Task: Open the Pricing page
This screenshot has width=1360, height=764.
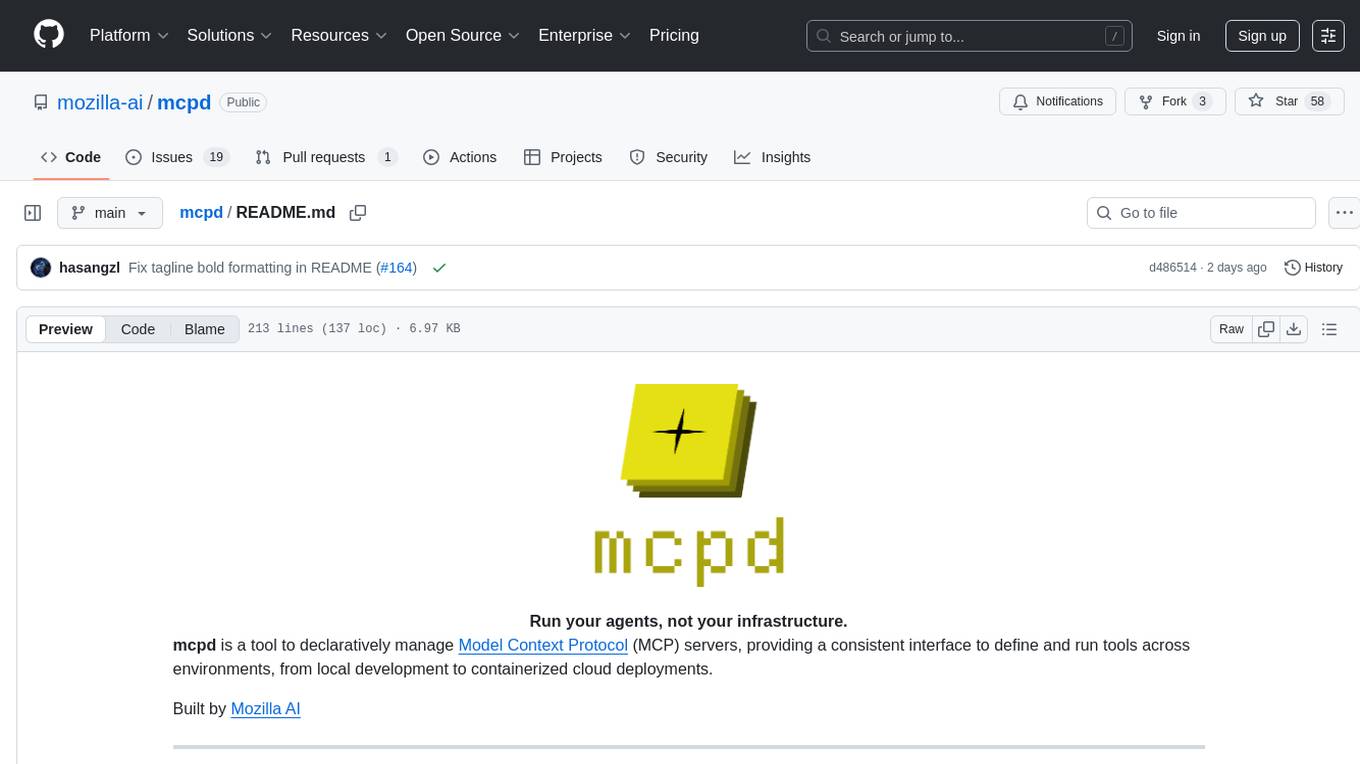Action: click(x=674, y=35)
